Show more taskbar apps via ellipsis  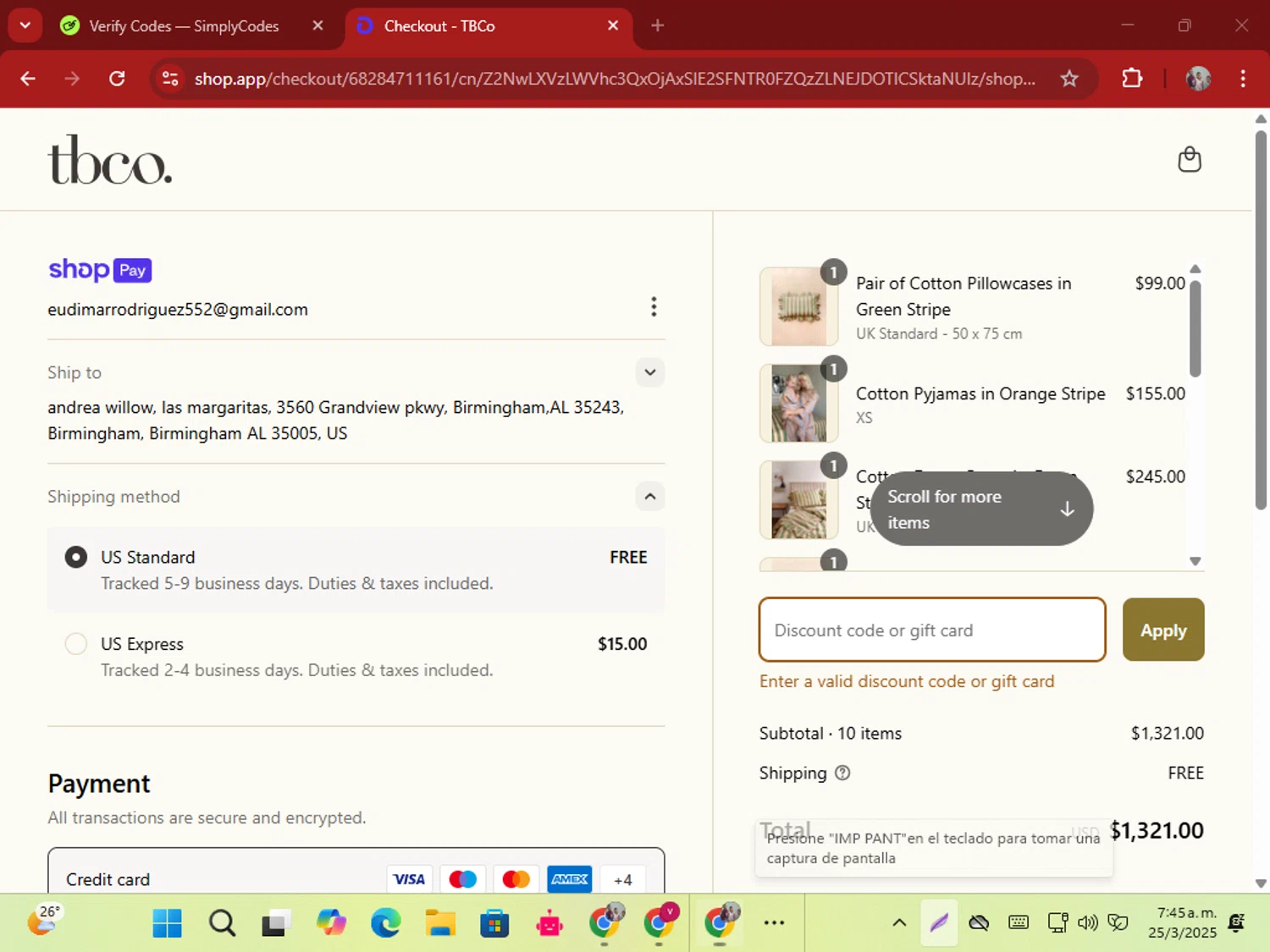[774, 923]
